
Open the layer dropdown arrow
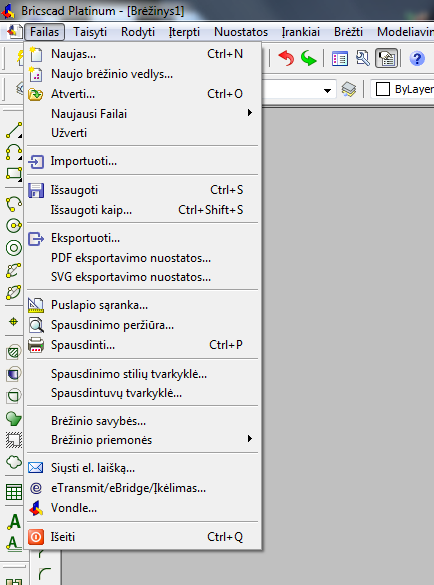tap(327, 90)
